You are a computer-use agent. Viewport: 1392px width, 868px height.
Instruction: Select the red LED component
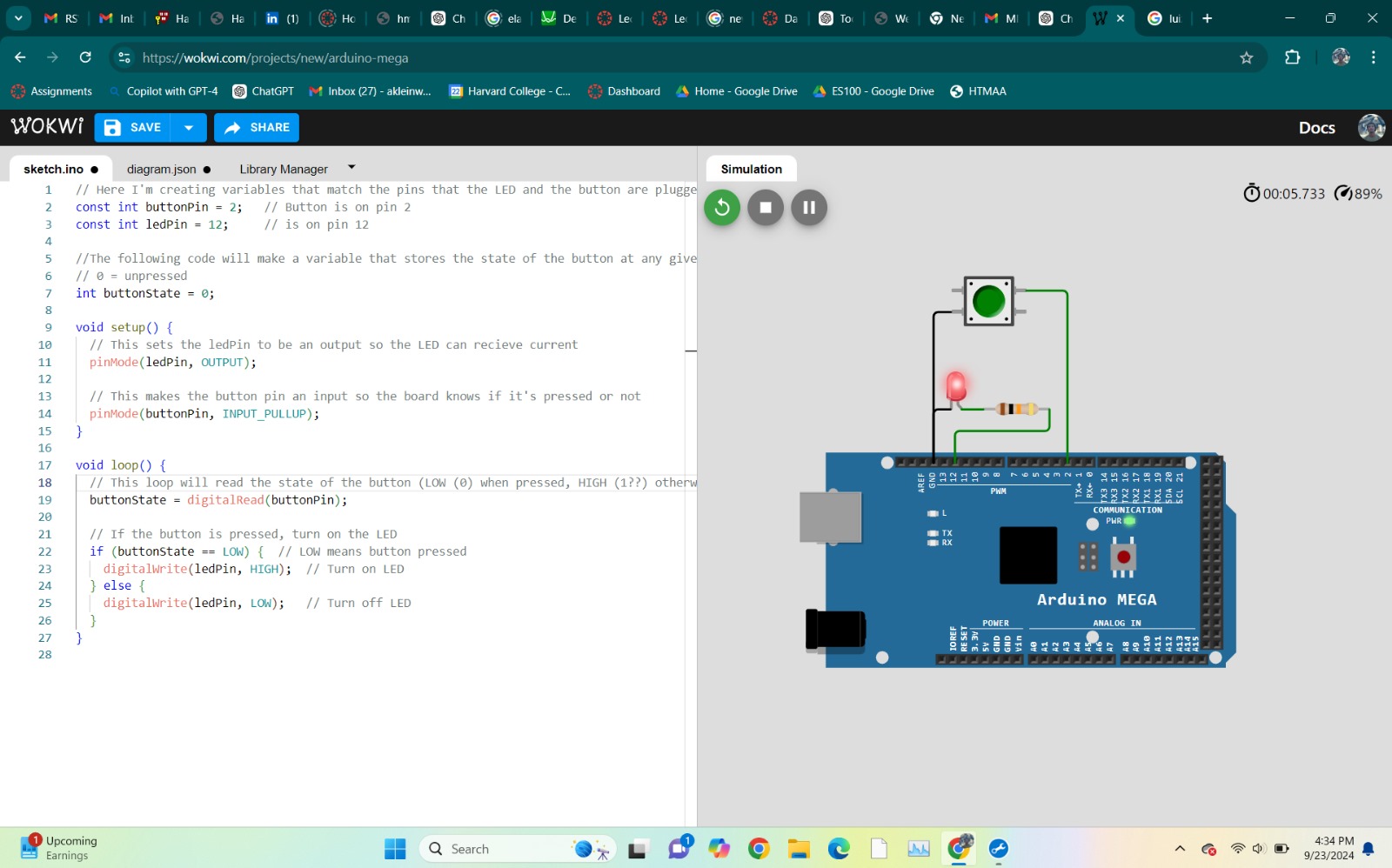(x=956, y=385)
